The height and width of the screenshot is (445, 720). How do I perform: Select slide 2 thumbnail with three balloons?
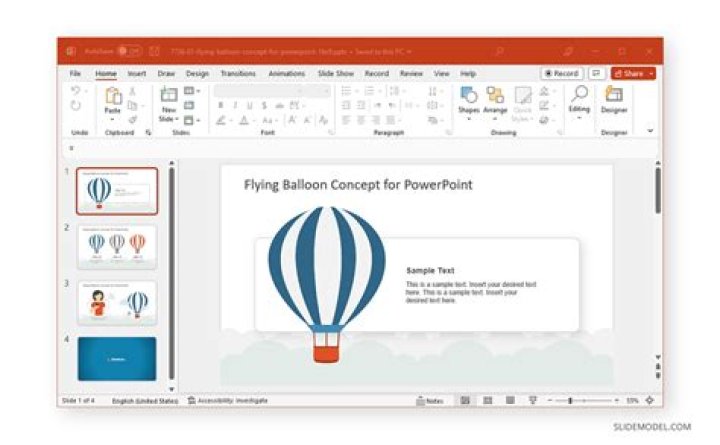[x=117, y=247]
